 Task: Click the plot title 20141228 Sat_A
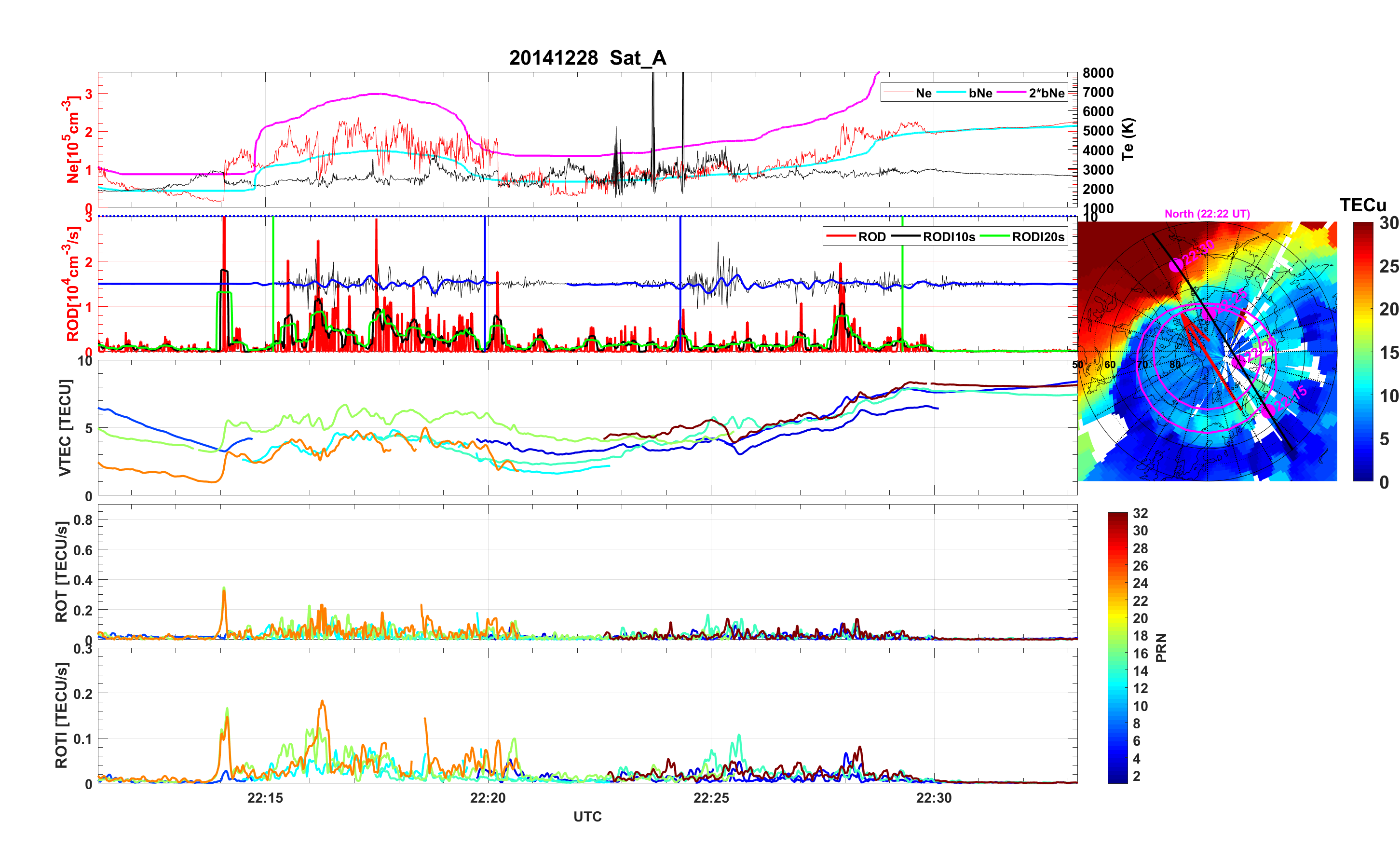(x=587, y=58)
